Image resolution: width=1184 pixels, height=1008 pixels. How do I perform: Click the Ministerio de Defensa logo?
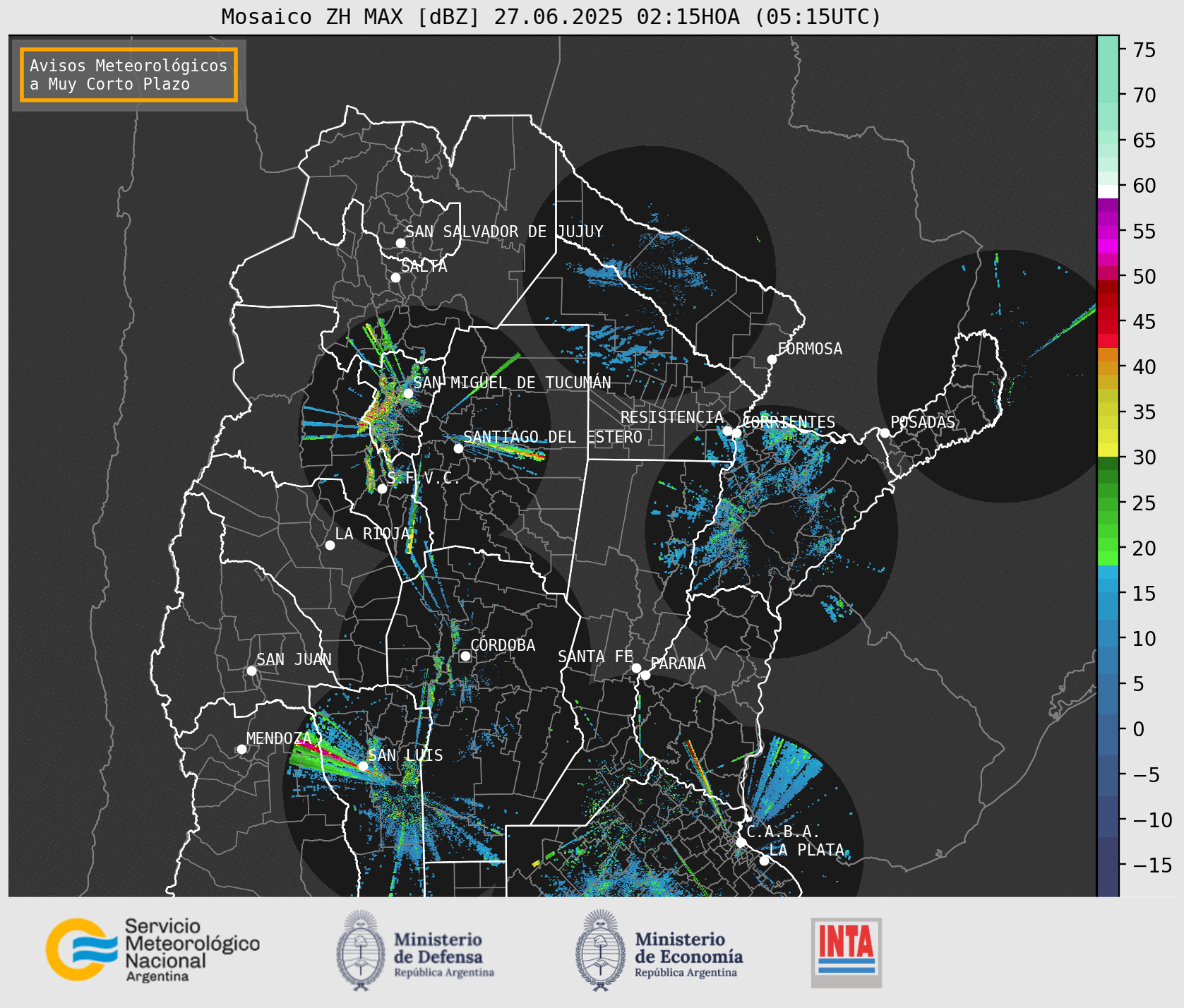pos(415,950)
